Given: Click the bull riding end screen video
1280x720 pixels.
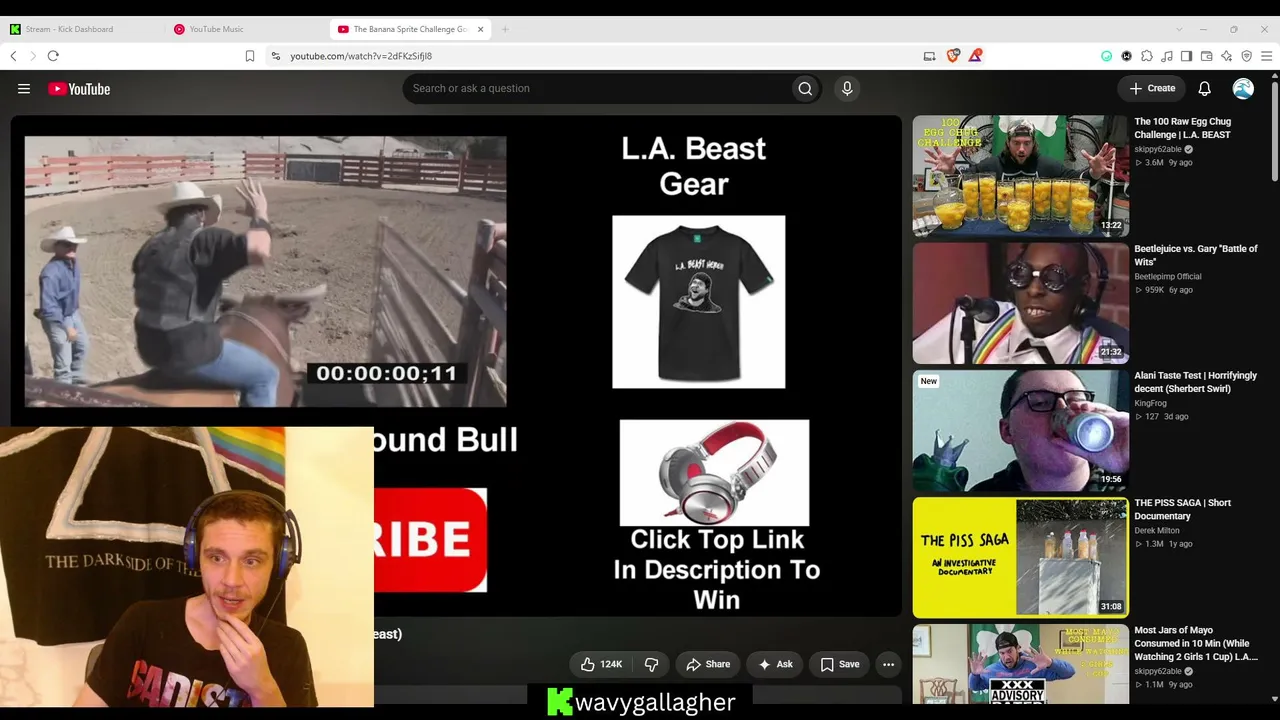Looking at the screenshot, I should (265, 272).
